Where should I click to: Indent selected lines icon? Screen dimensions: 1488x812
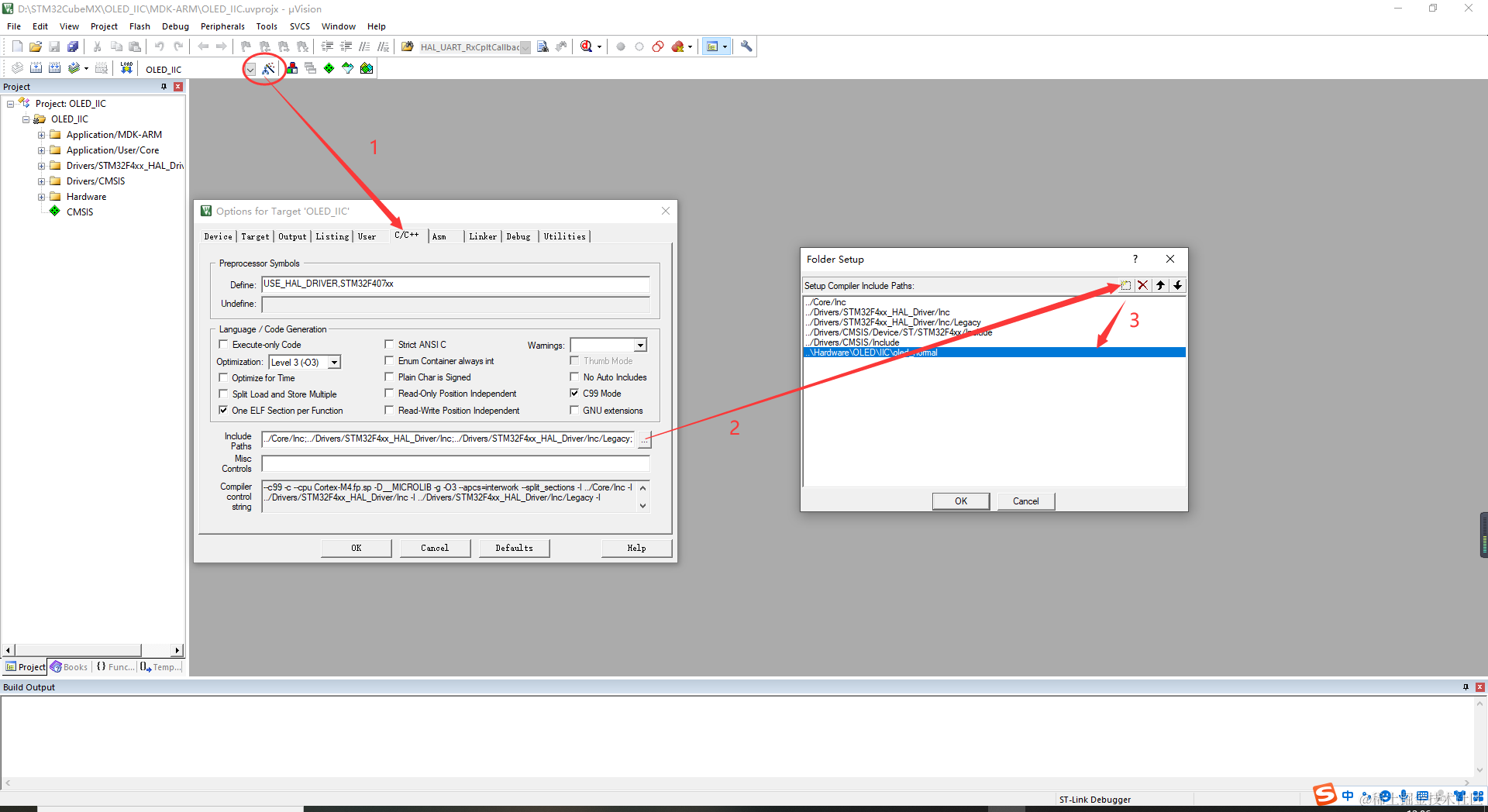click(x=327, y=46)
